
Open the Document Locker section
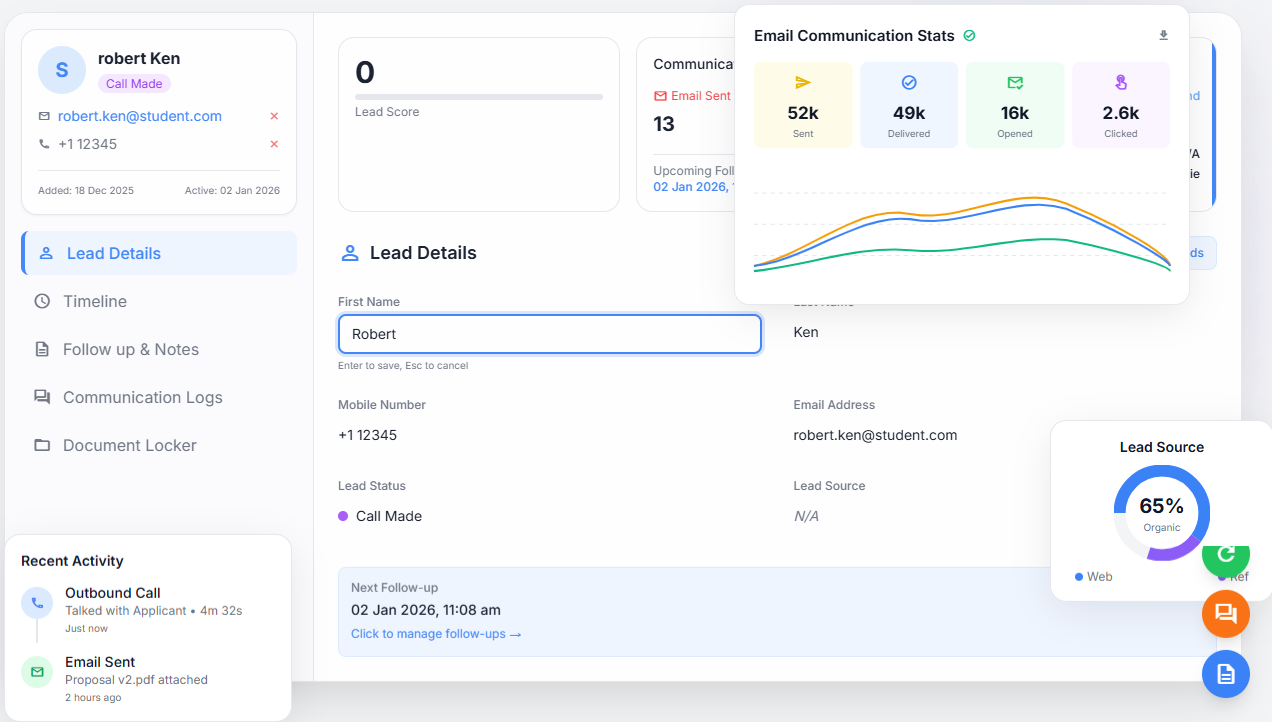tap(129, 445)
